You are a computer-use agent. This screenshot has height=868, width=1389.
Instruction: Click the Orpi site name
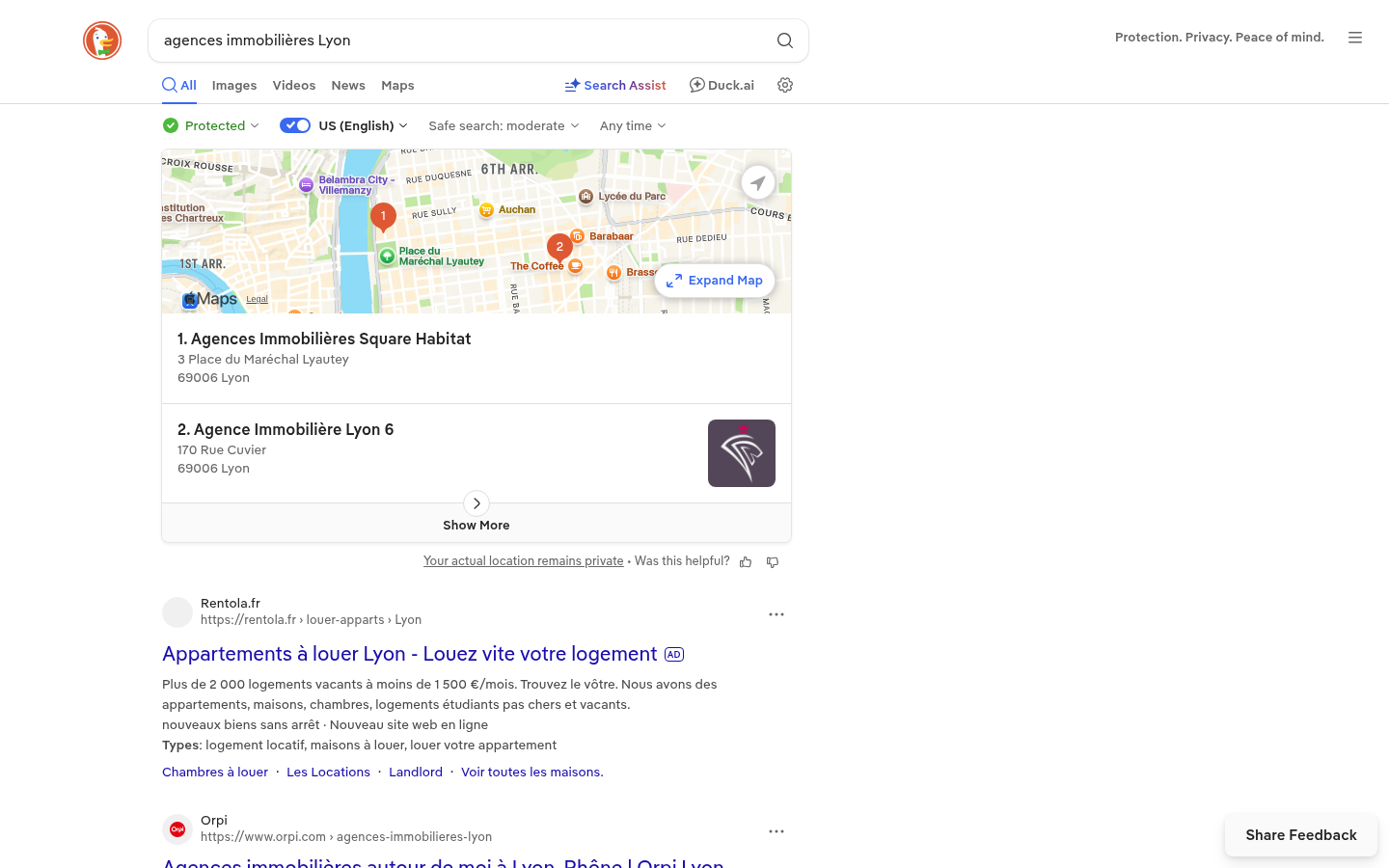click(214, 821)
